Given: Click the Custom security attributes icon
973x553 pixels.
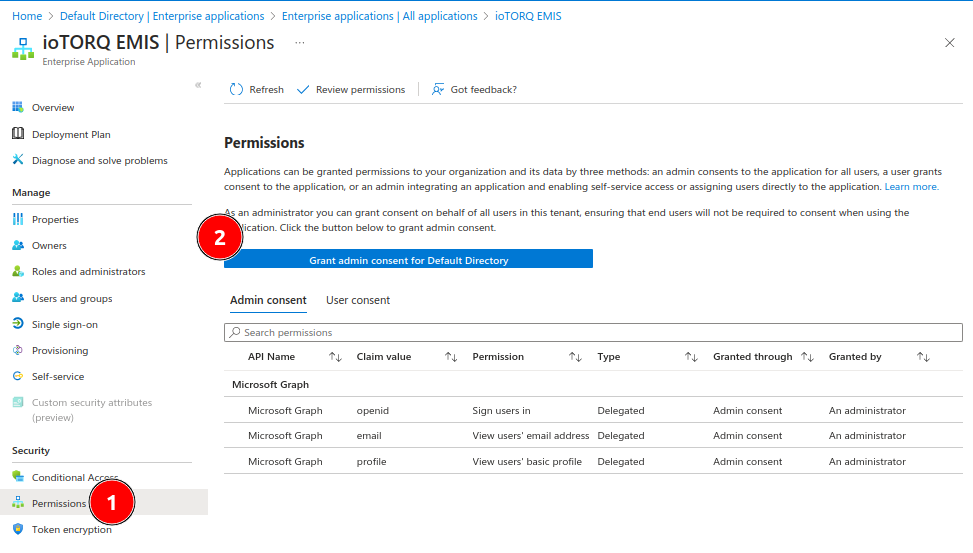Looking at the screenshot, I should pyautogui.click(x=18, y=402).
